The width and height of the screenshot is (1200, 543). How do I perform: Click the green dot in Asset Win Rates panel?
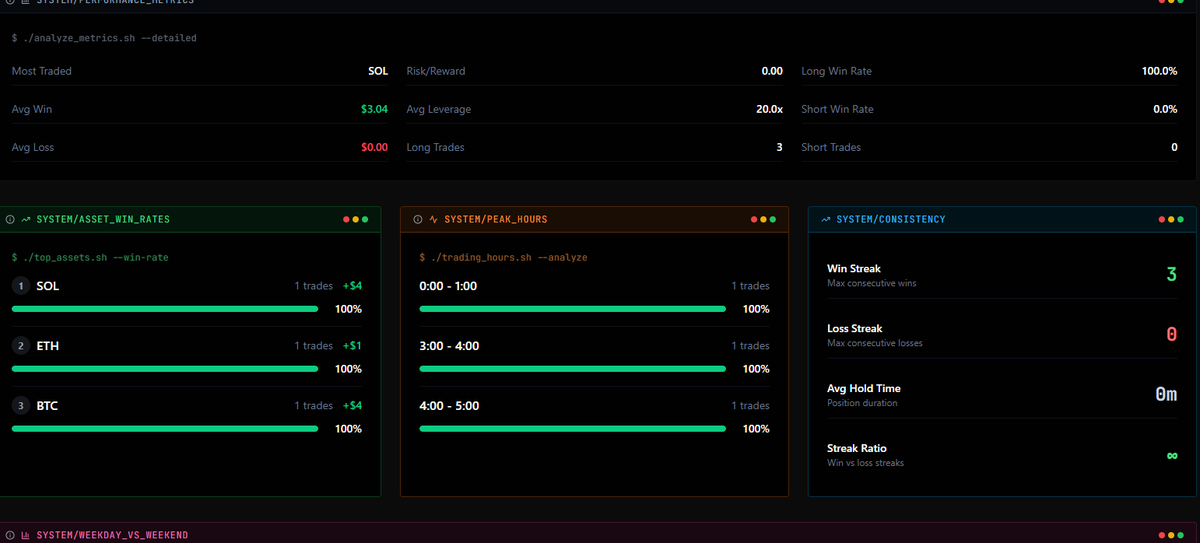coord(365,219)
